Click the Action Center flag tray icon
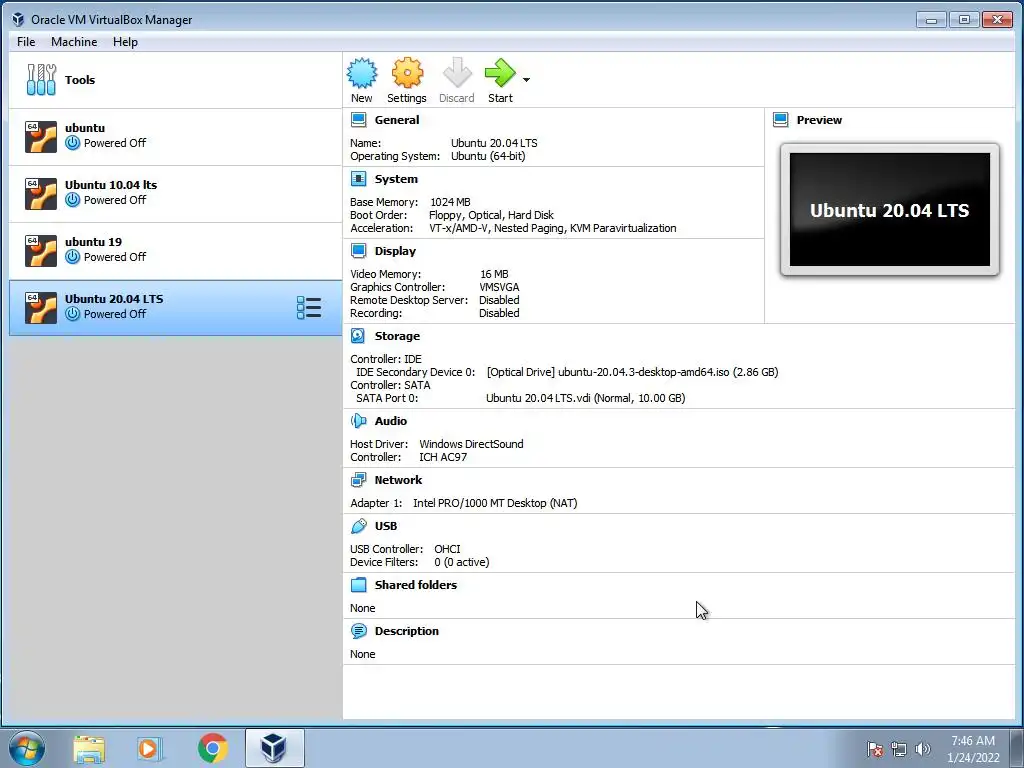Image resolution: width=1024 pixels, height=768 pixels. pos(874,749)
